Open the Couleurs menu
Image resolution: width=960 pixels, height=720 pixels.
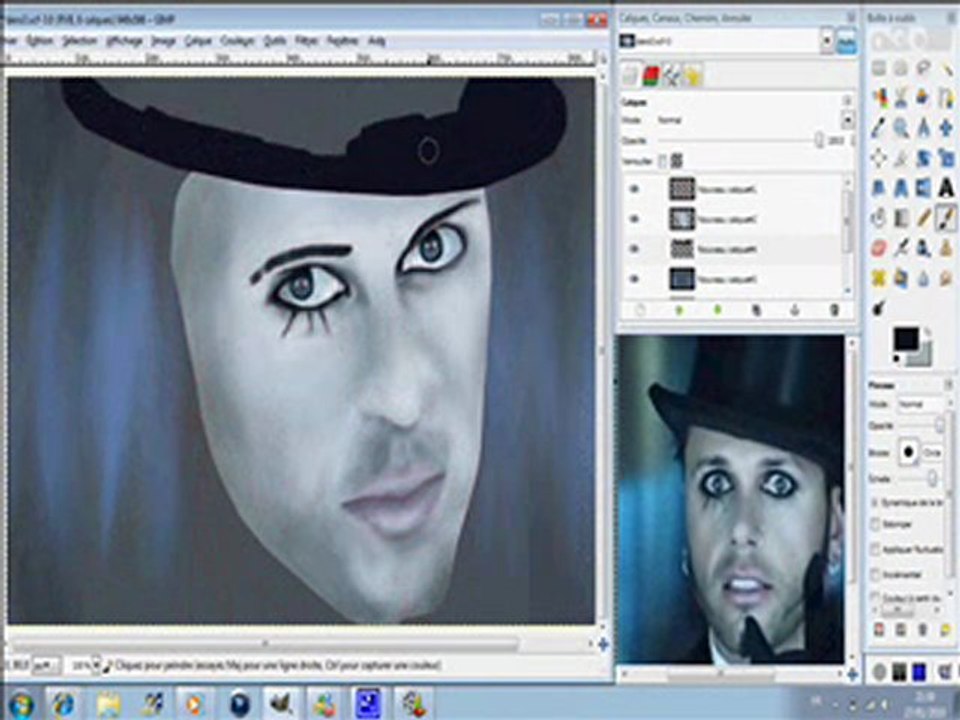click(x=237, y=41)
